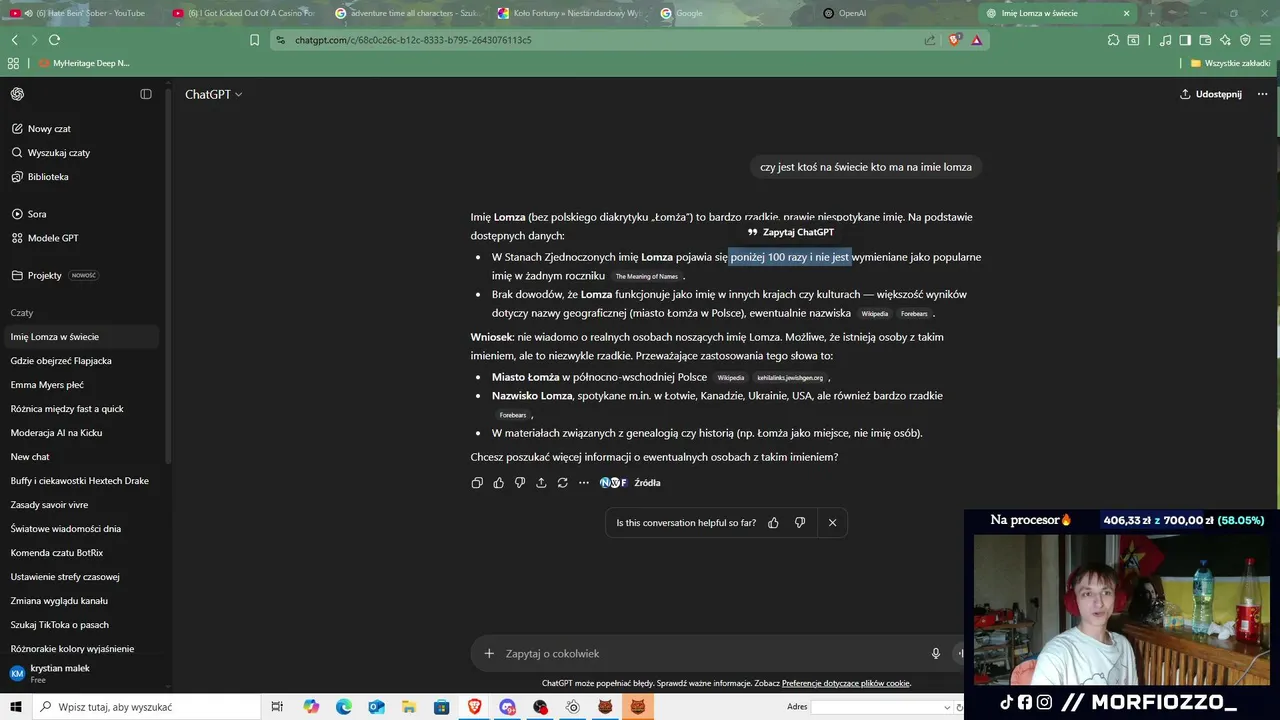Open the MyHeritage Deep N... bookmark
The image size is (1280, 720).
click(x=84, y=63)
